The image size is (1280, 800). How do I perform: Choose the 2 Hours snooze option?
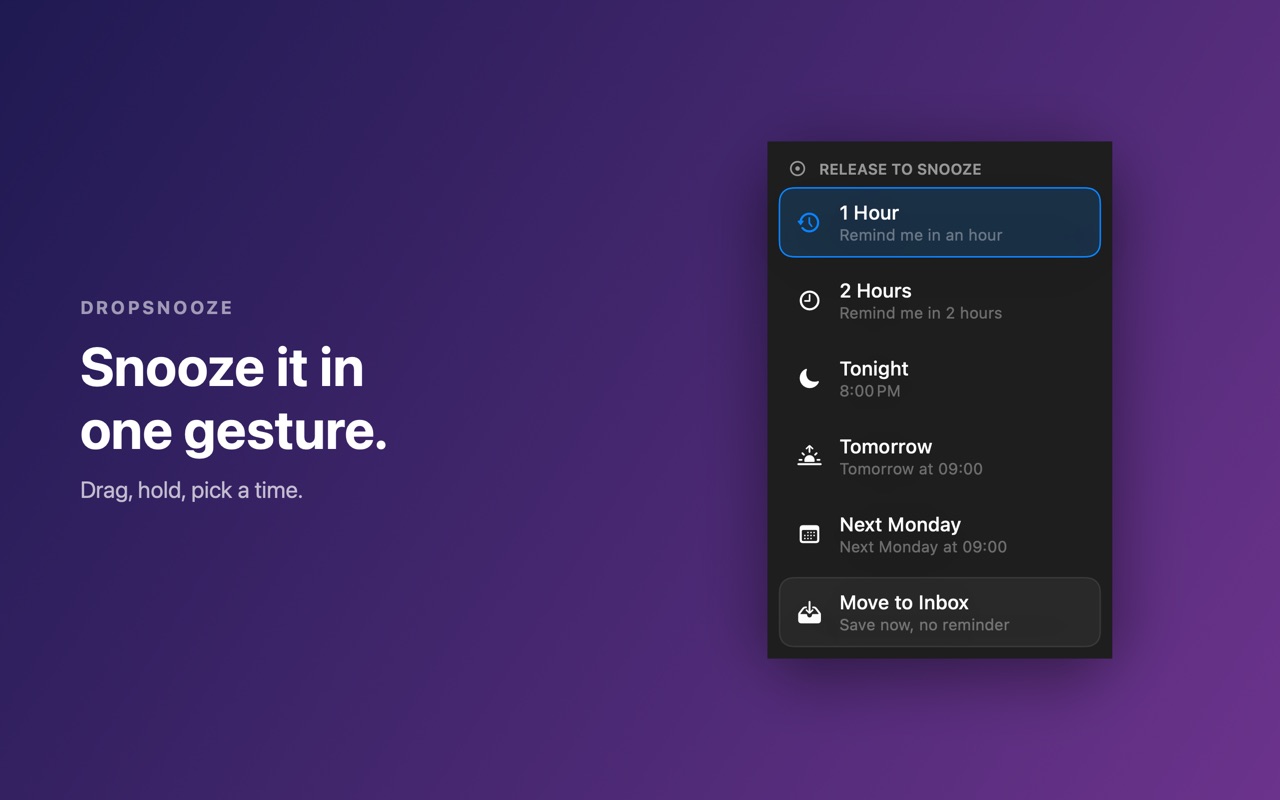[x=940, y=300]
